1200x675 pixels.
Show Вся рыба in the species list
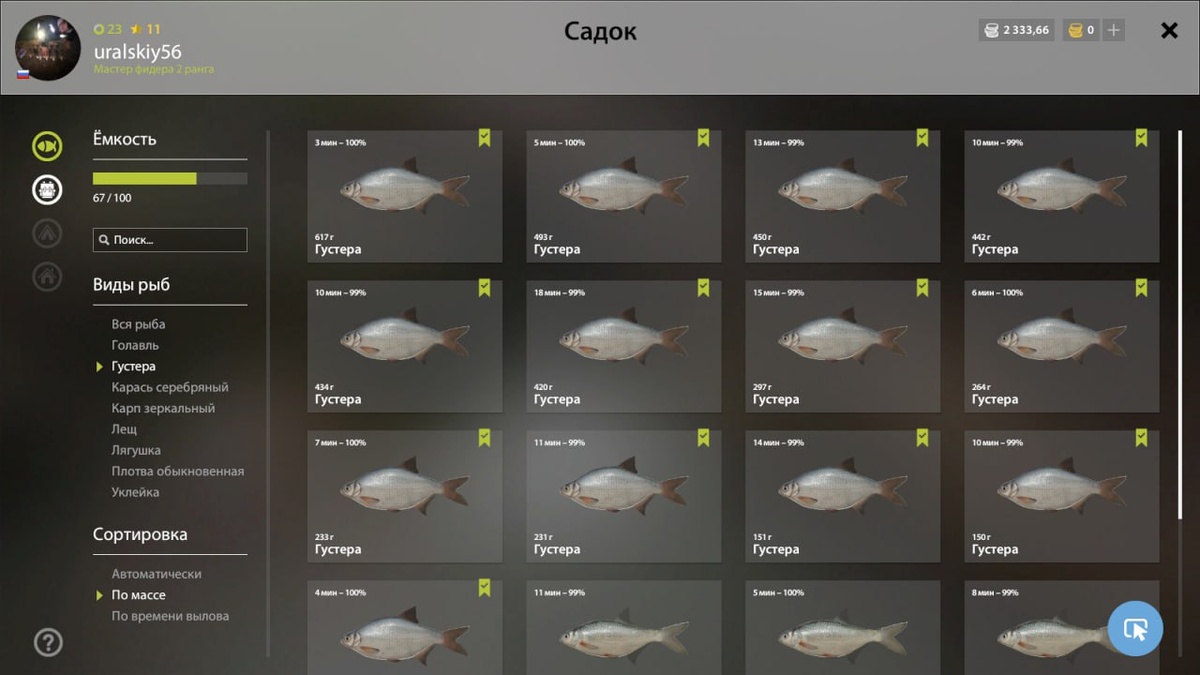click(139, 324)
